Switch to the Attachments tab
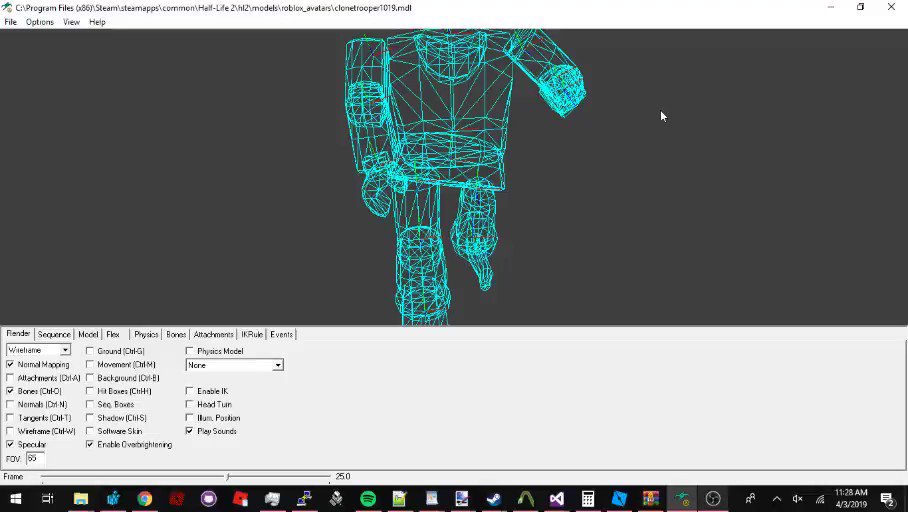The width and height of the screenshot is (908, 512). pyautogui.click(x=213, y=334)
